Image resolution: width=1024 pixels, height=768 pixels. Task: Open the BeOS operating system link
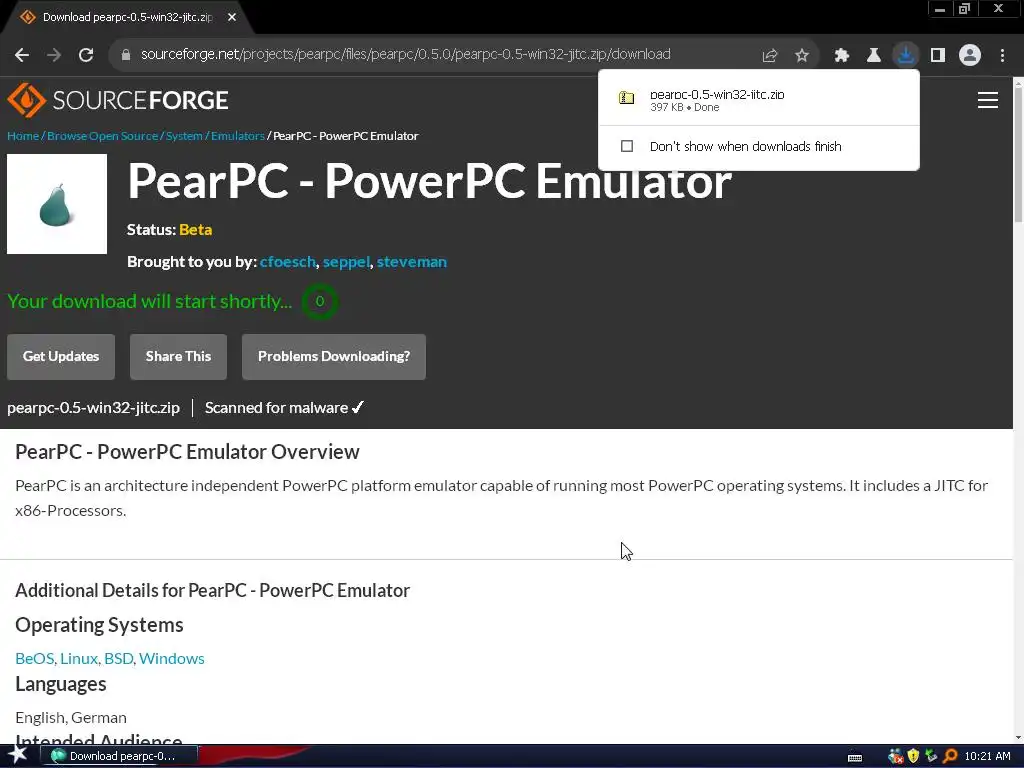tap(35, 658)
